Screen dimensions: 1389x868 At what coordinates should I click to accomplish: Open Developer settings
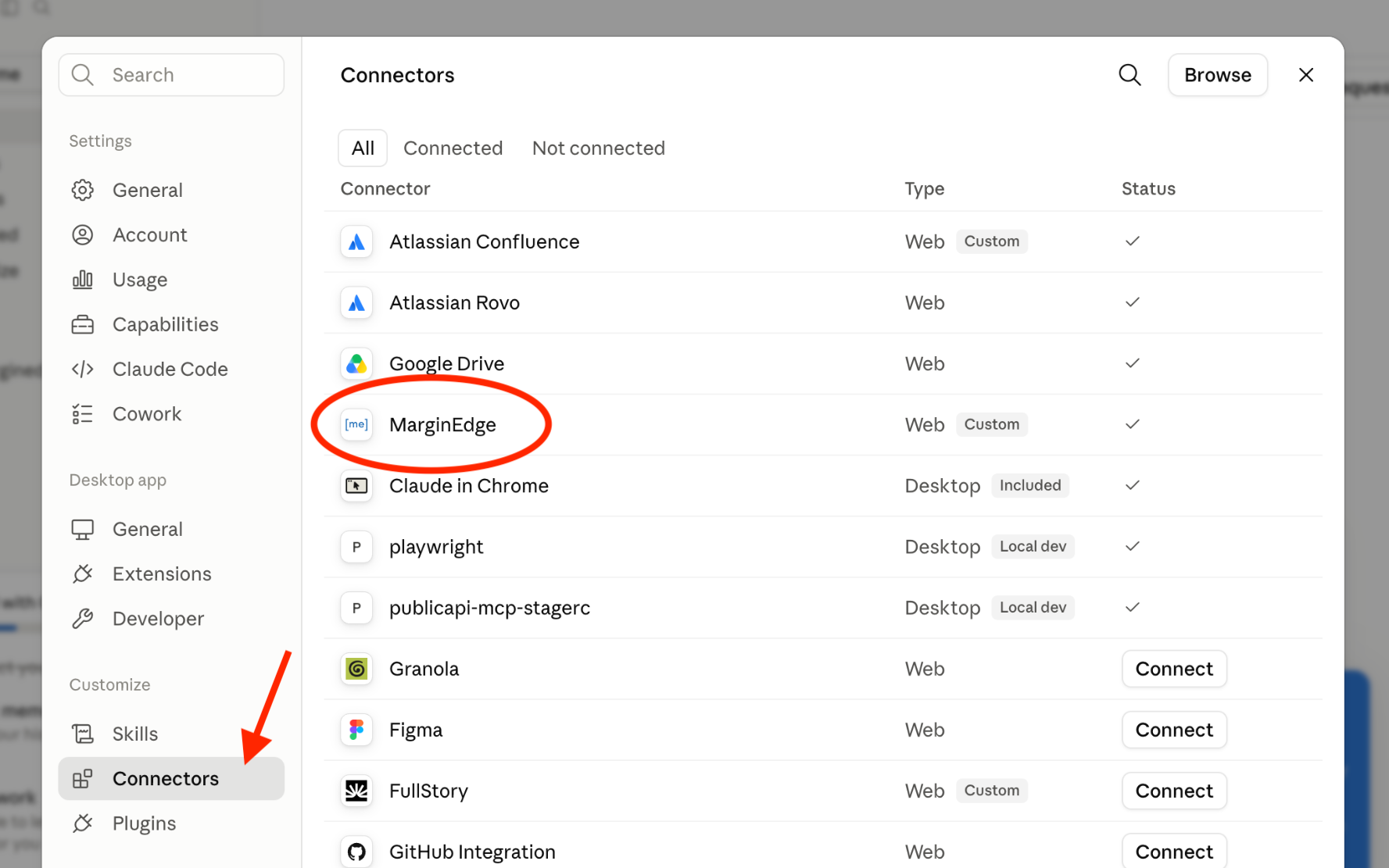171,619
